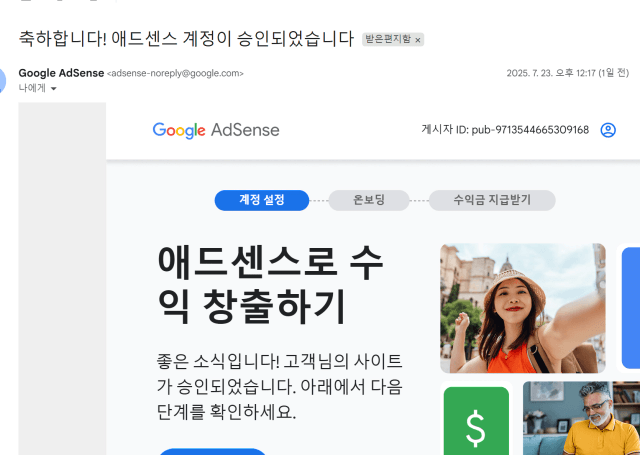
Task: Click the email subject 축하합니다! 애드센스 계정이 승인되었습니다
Action: 186,39
